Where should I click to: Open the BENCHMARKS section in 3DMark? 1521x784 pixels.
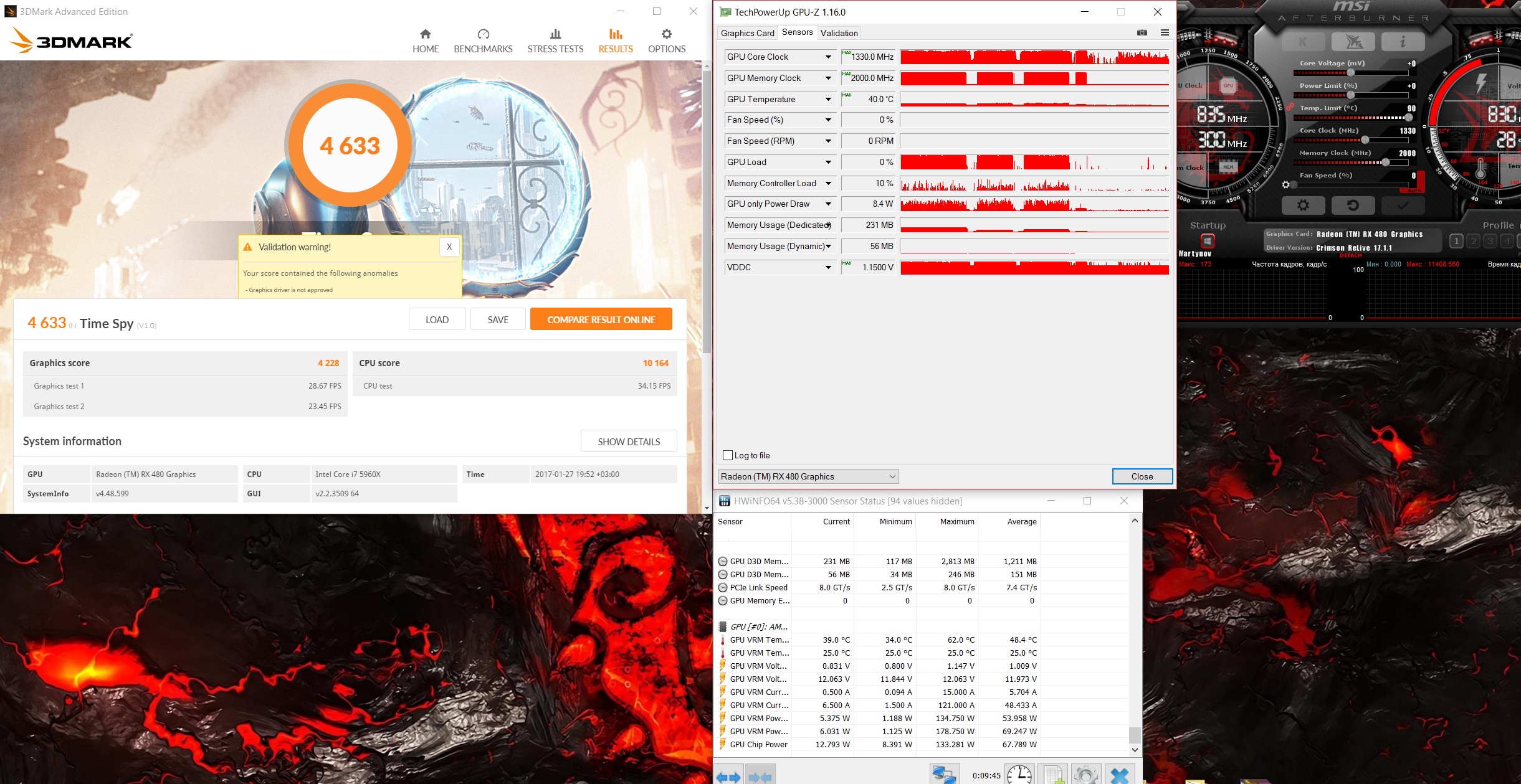pos(483,41)
